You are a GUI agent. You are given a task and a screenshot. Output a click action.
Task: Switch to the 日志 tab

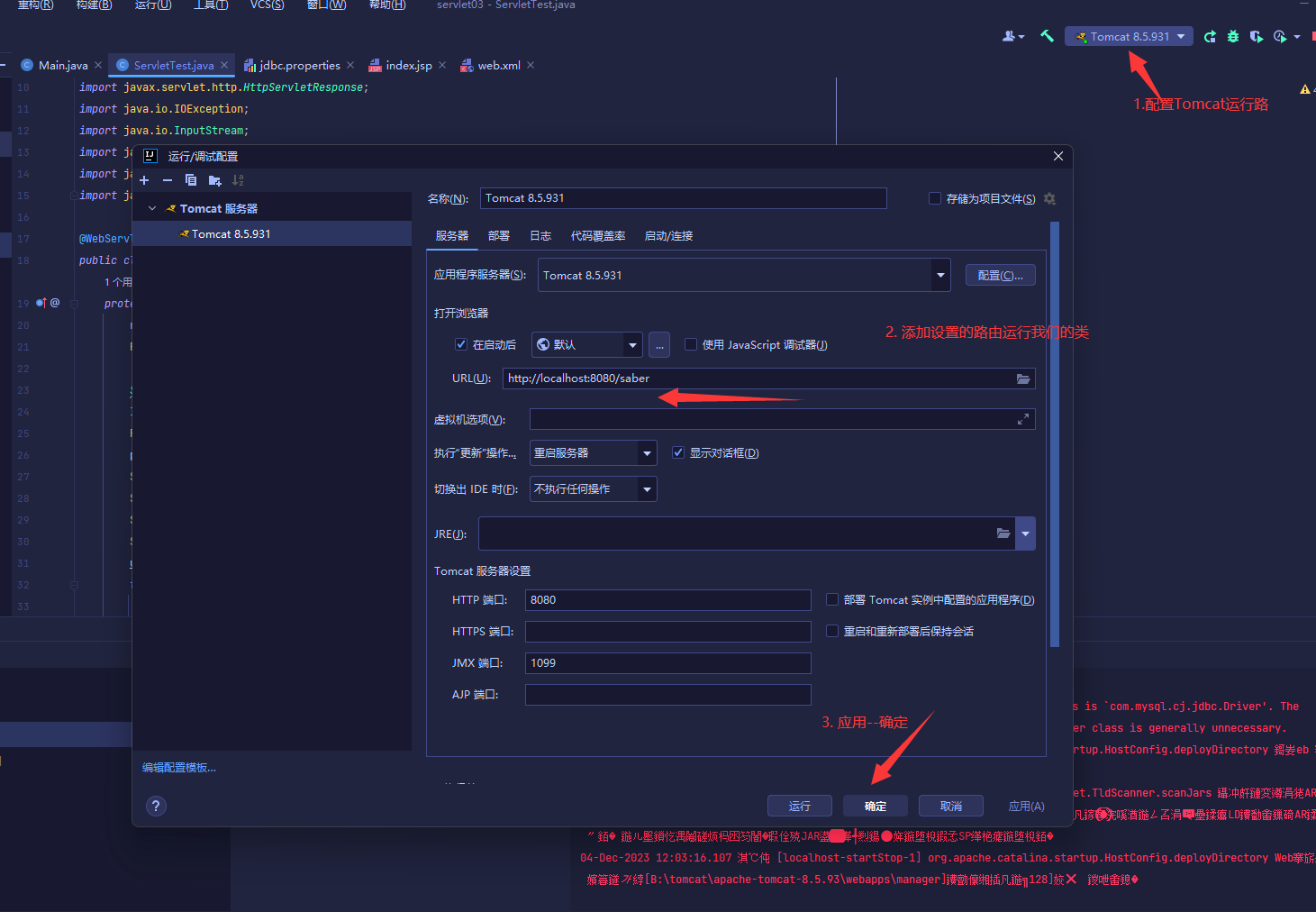(540, 235)
